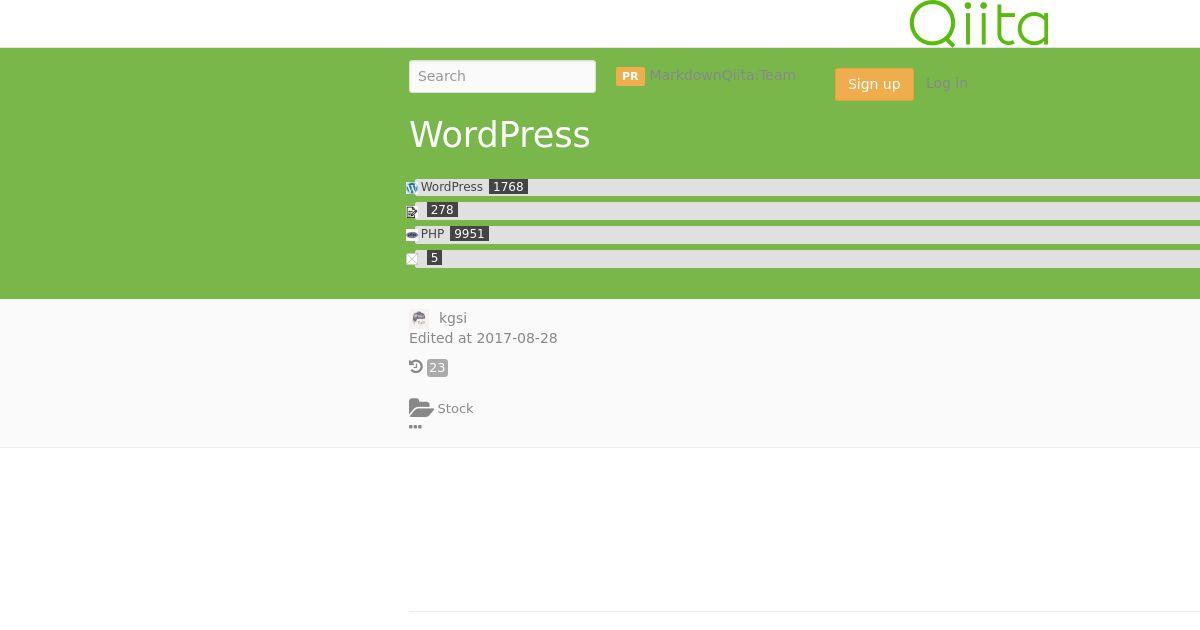Open the Log in link
Viewport: 1200px width, 630px height.
(946, 83)
